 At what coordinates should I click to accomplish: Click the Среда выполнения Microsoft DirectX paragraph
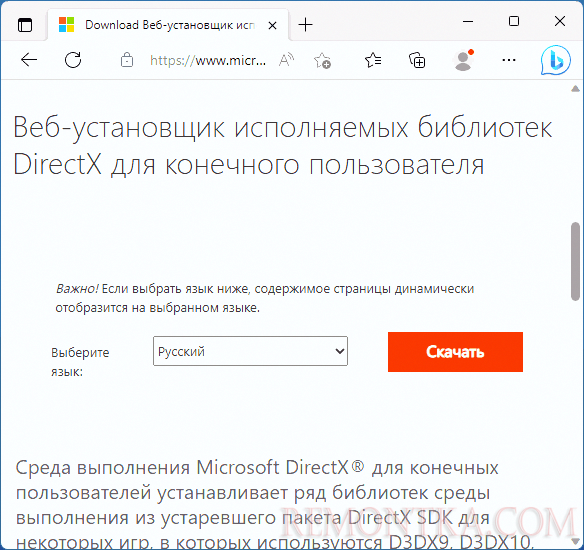(274, 505)
